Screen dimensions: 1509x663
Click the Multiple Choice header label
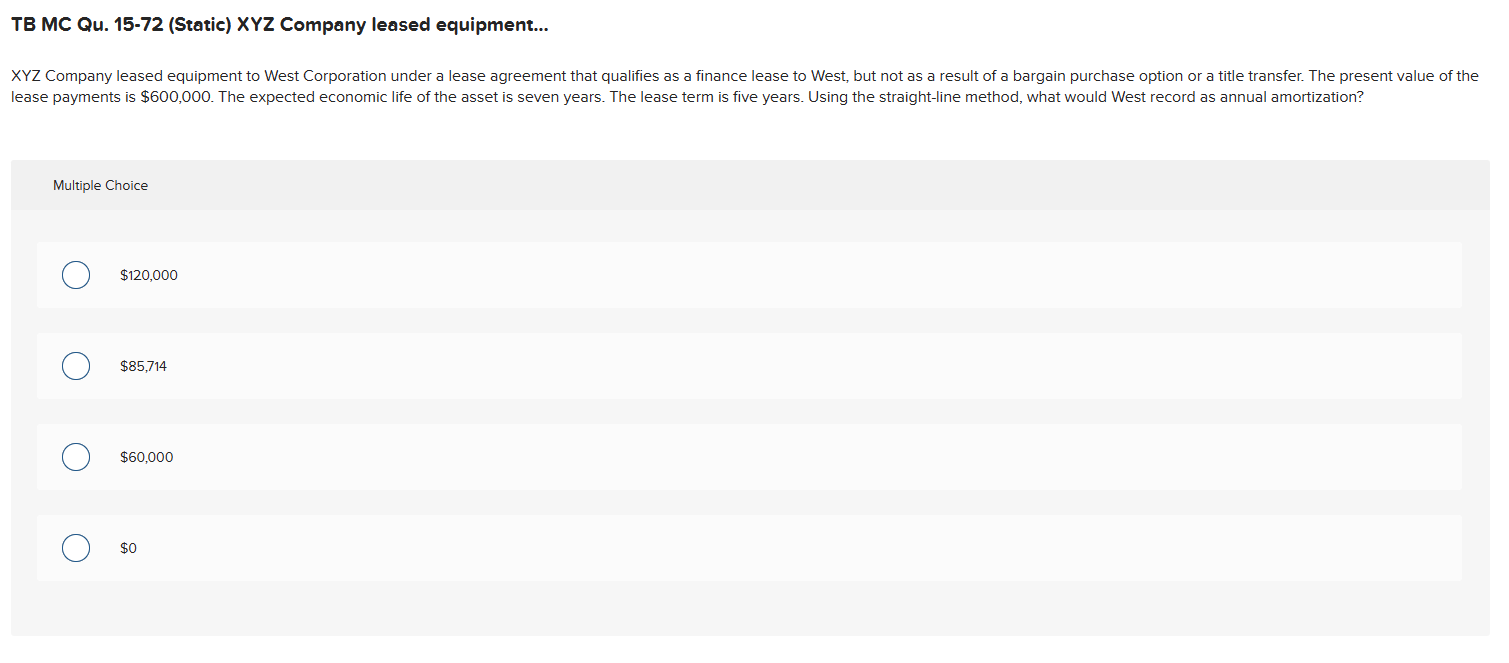click(100, 185)
